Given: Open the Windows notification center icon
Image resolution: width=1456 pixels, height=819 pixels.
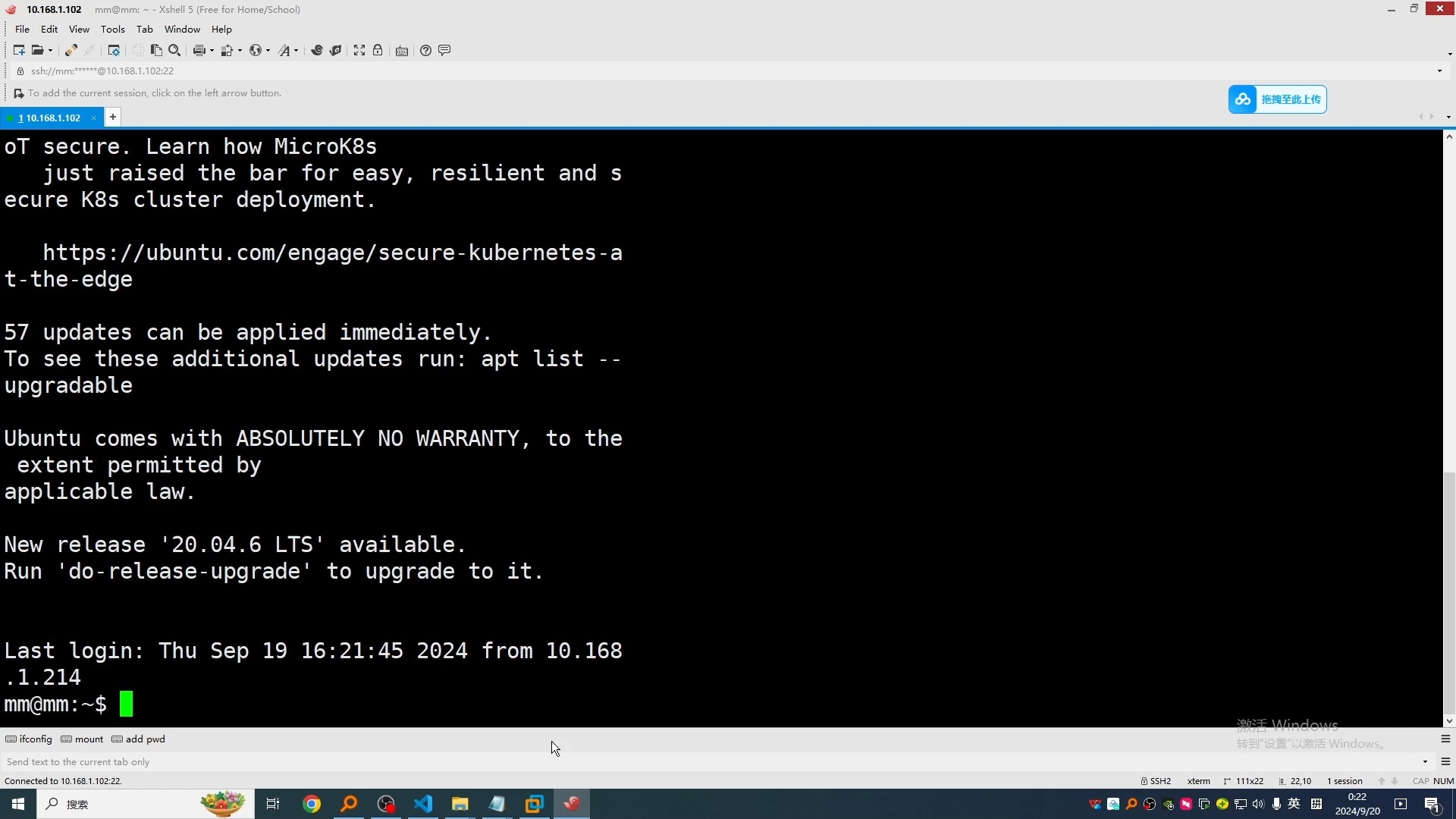Looking at the screenshot, I should (1432, 804).
